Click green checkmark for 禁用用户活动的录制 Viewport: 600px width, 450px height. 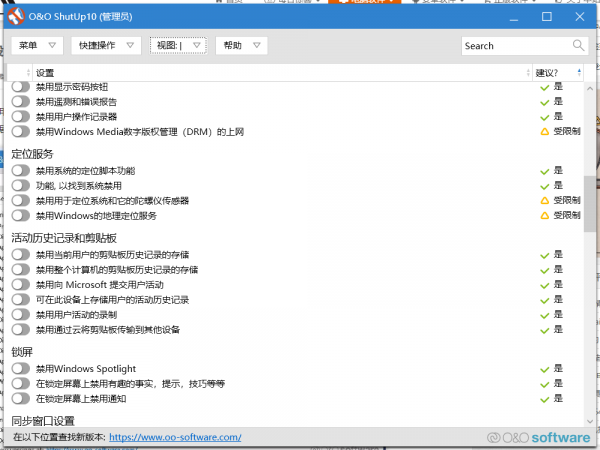(x=545, y=316)
